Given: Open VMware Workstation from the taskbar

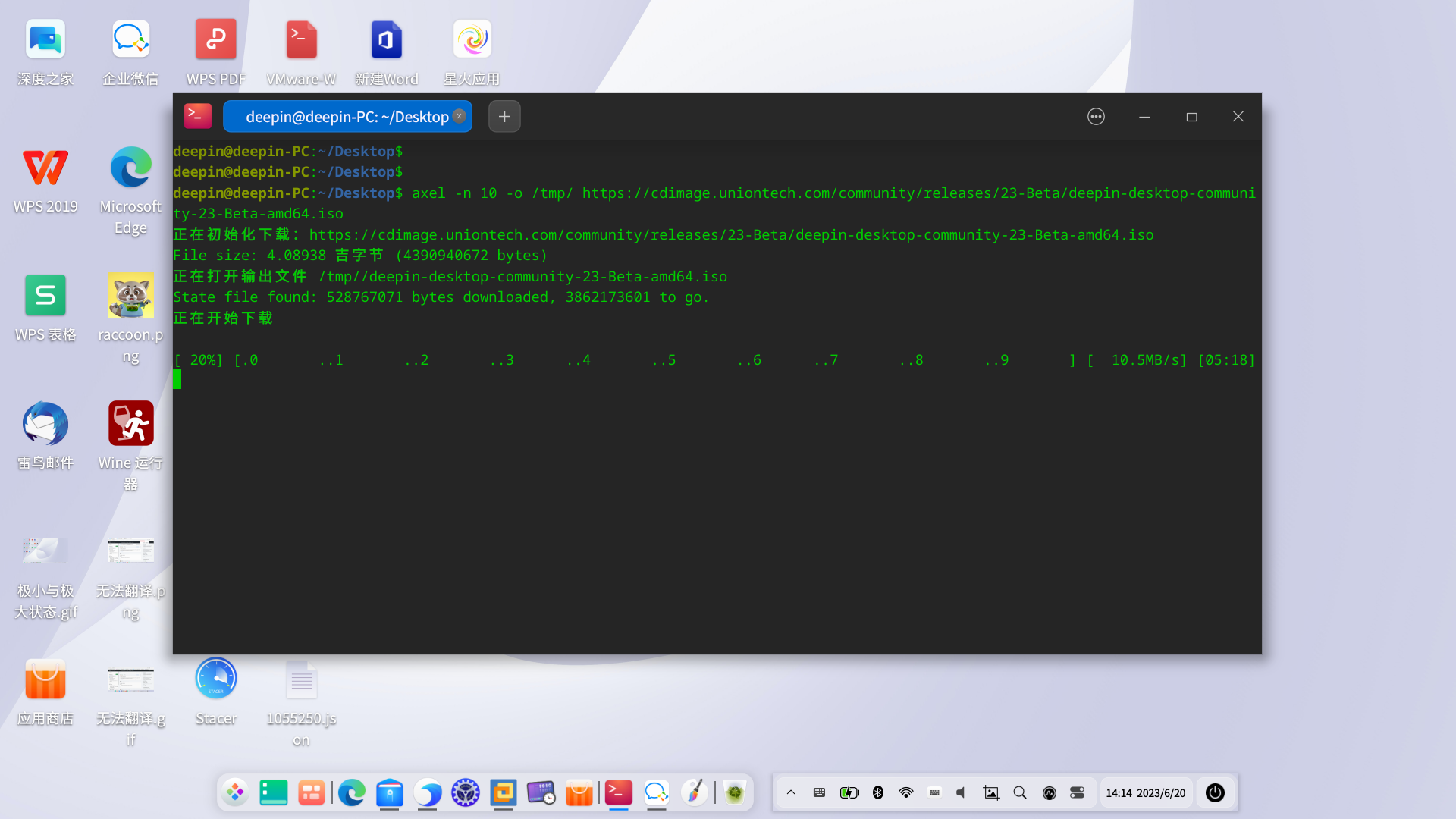Looking at the screenshot, I should tap(503, 793).
